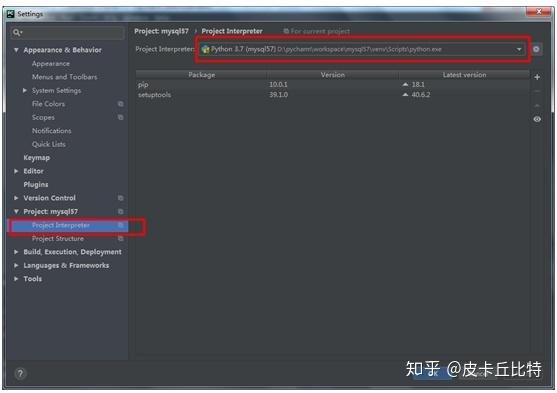This screenshot has height=393, width=557.
Task: Click setuptools version 39.1.0 cell
Action: pos(278,95)
